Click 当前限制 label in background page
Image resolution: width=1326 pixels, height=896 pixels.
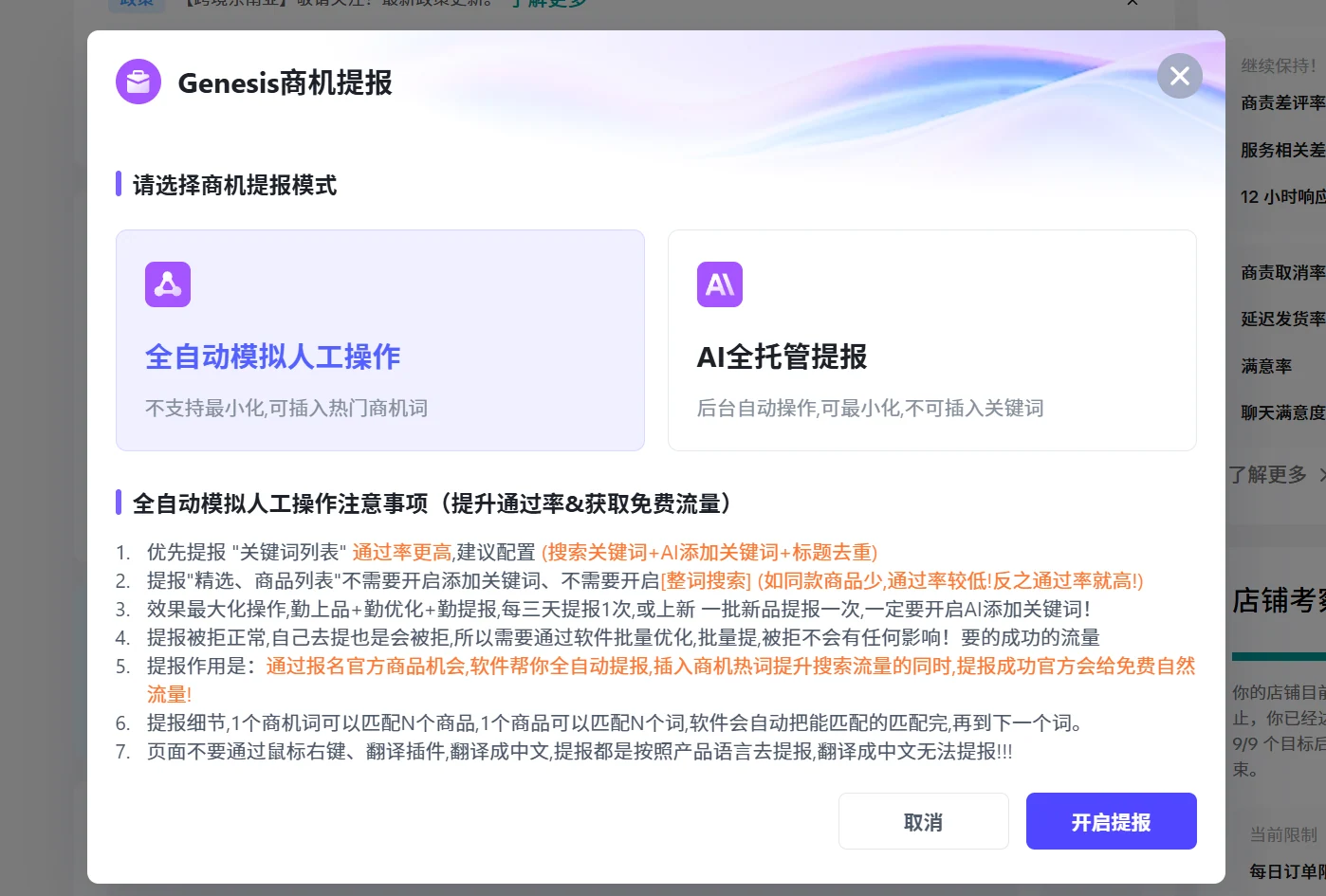[1283, 834]
